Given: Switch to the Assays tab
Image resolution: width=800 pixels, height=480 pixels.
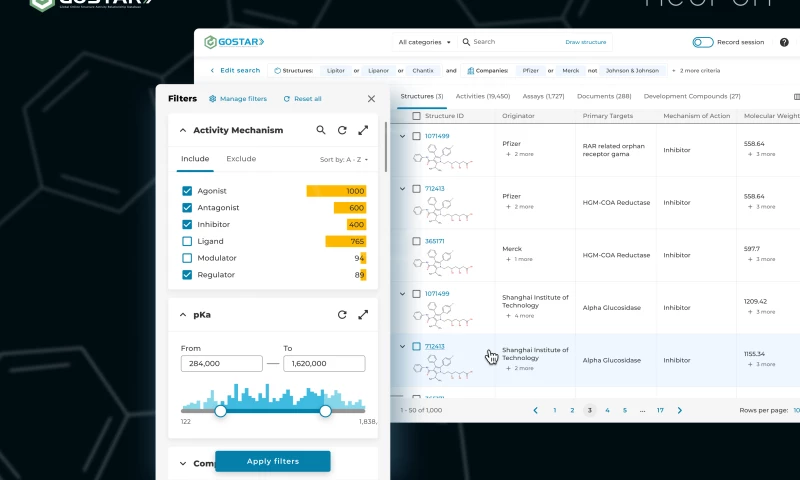Looking at the screenshot, I should [543, 96].
